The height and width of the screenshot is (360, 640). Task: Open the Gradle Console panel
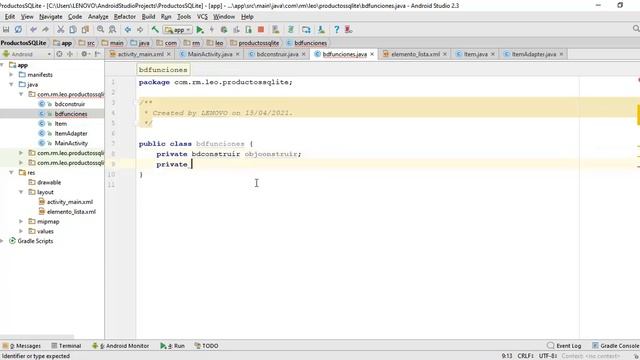coord(616,346)
